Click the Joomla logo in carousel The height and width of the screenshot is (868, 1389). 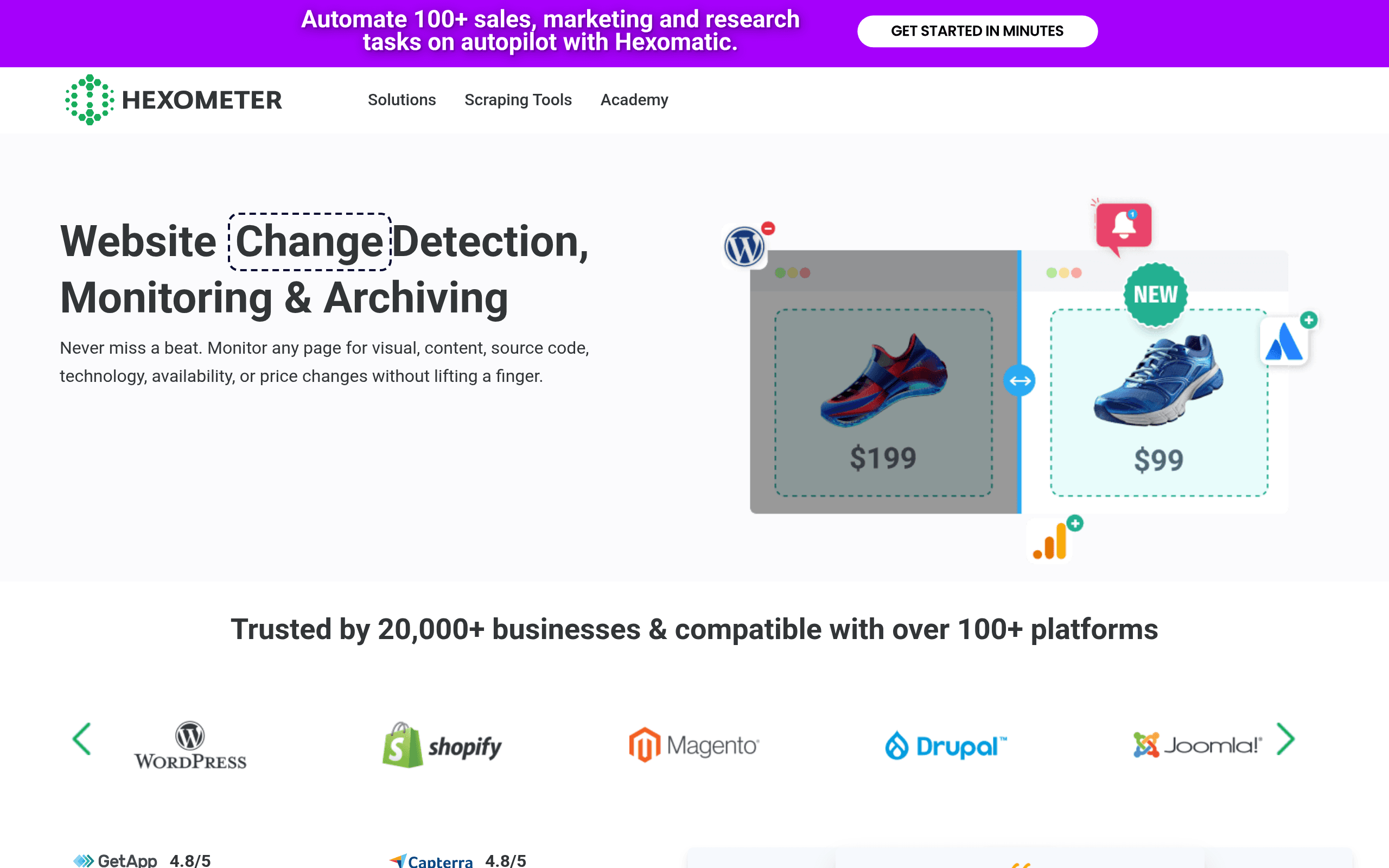coord(1198,745)
